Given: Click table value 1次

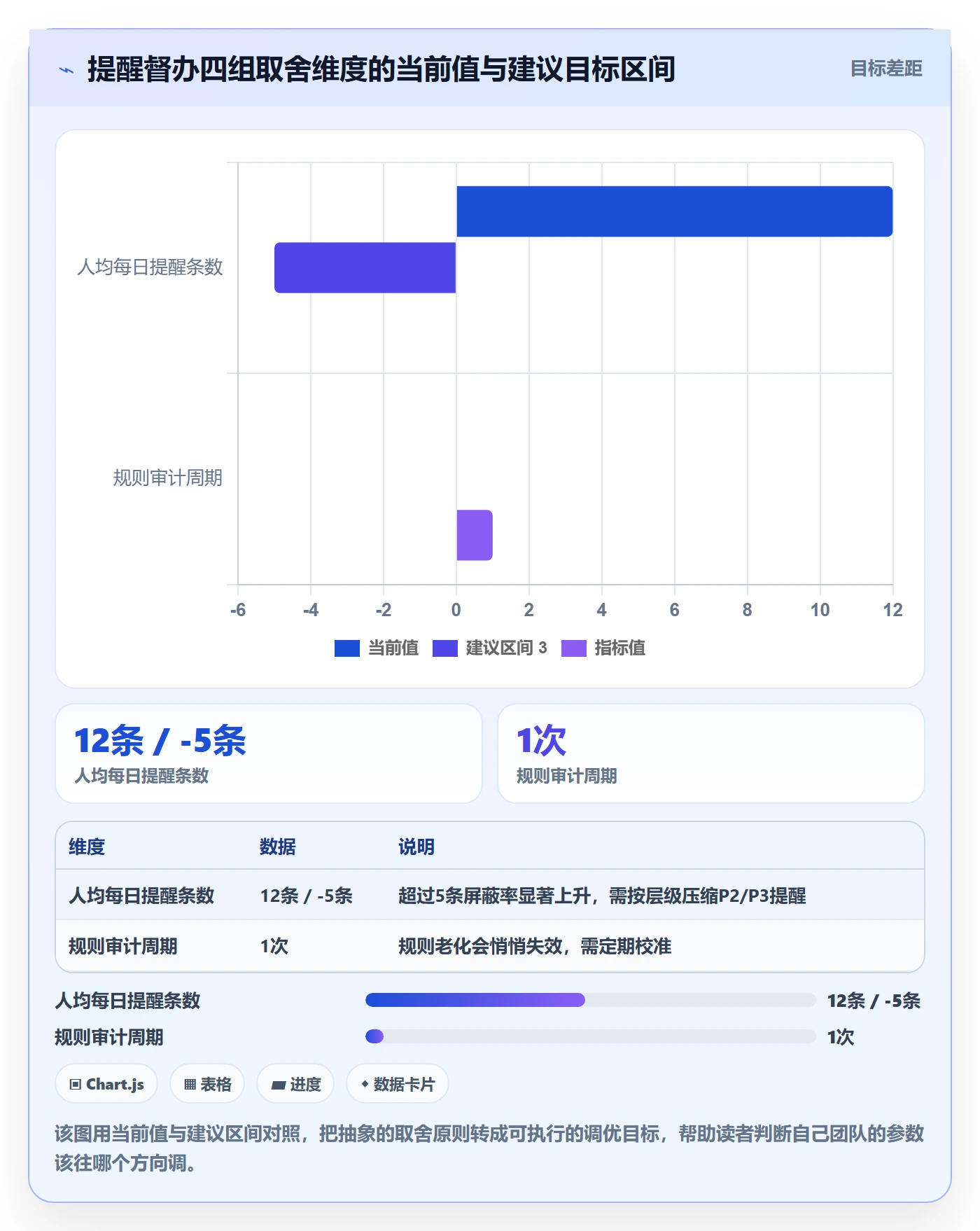Looking at the screenshot, I should coord(274,946).
